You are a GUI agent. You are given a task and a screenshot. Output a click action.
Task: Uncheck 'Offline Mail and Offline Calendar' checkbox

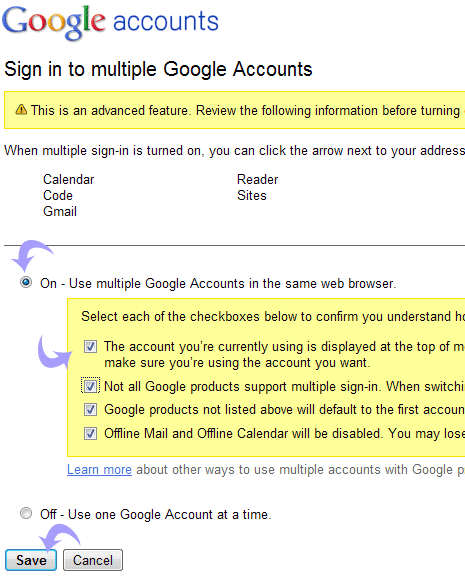90,433
